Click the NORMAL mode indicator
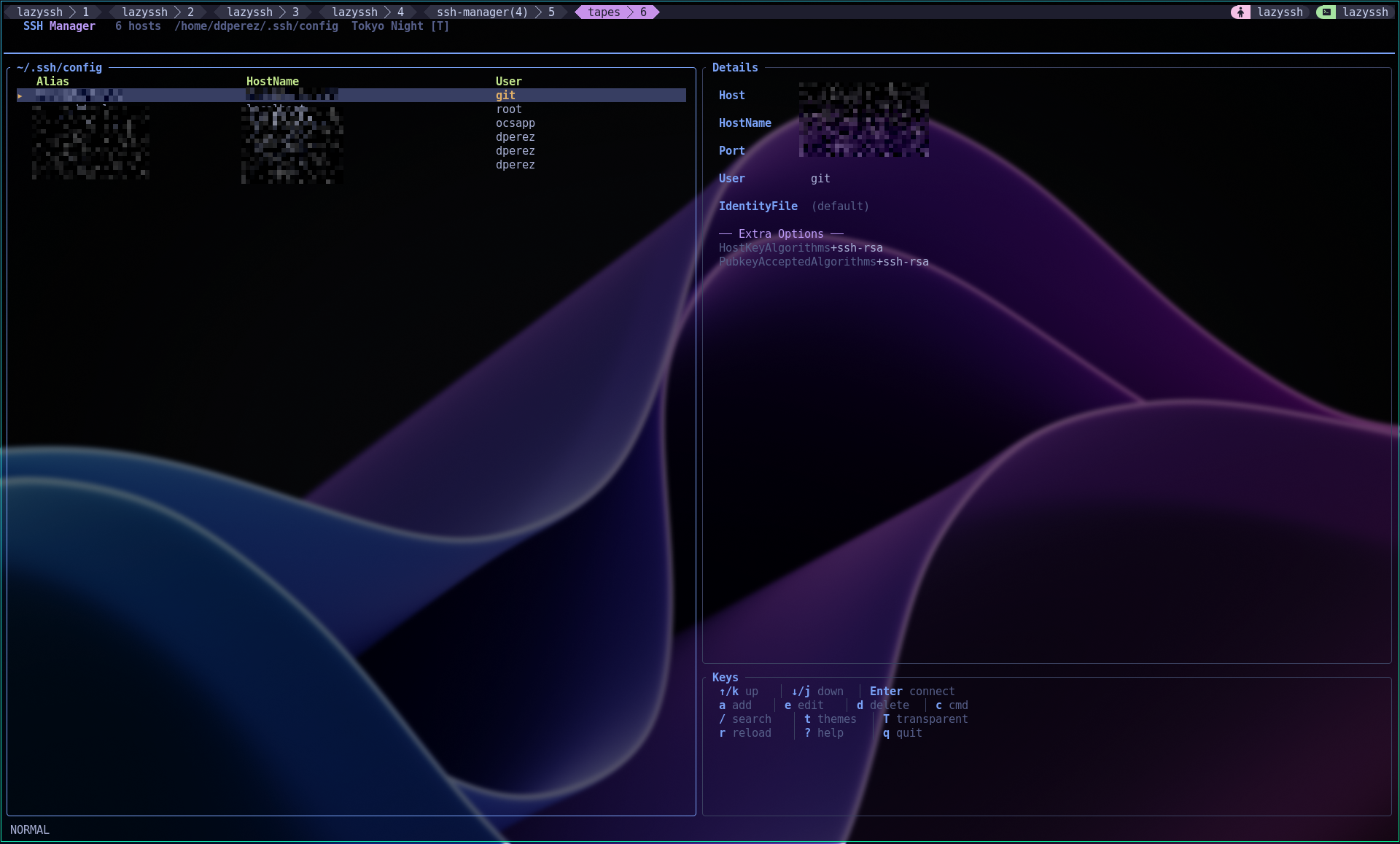Screen dimensions: 1400x844 30,830
